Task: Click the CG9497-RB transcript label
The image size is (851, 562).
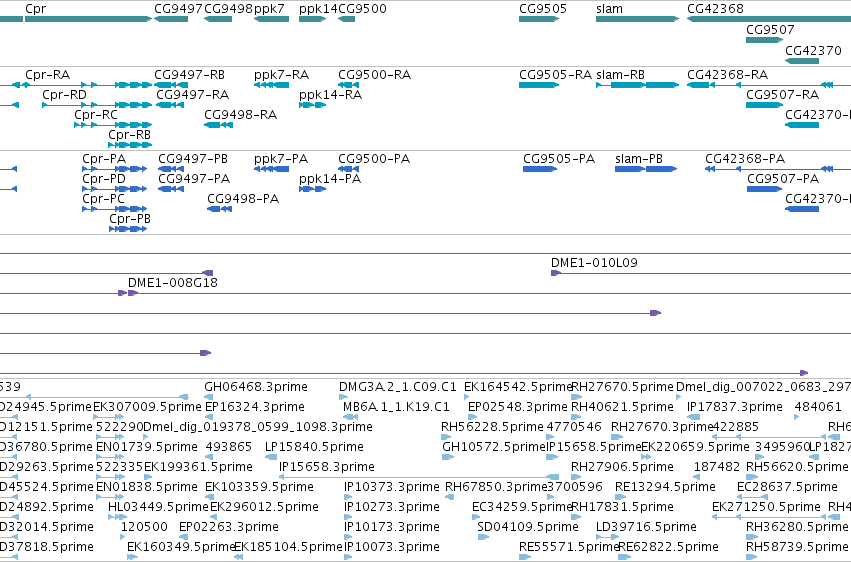Action: [x=189, y=75]
